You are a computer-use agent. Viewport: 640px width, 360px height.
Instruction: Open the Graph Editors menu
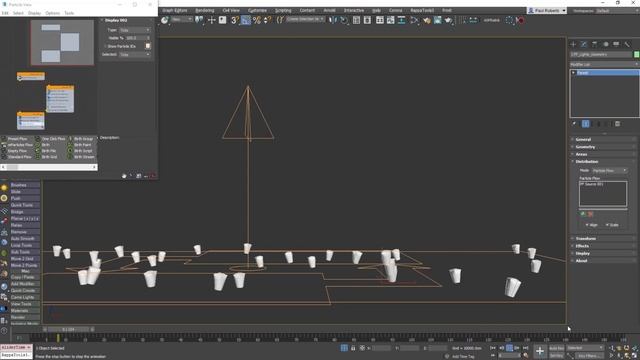point(175,11)
